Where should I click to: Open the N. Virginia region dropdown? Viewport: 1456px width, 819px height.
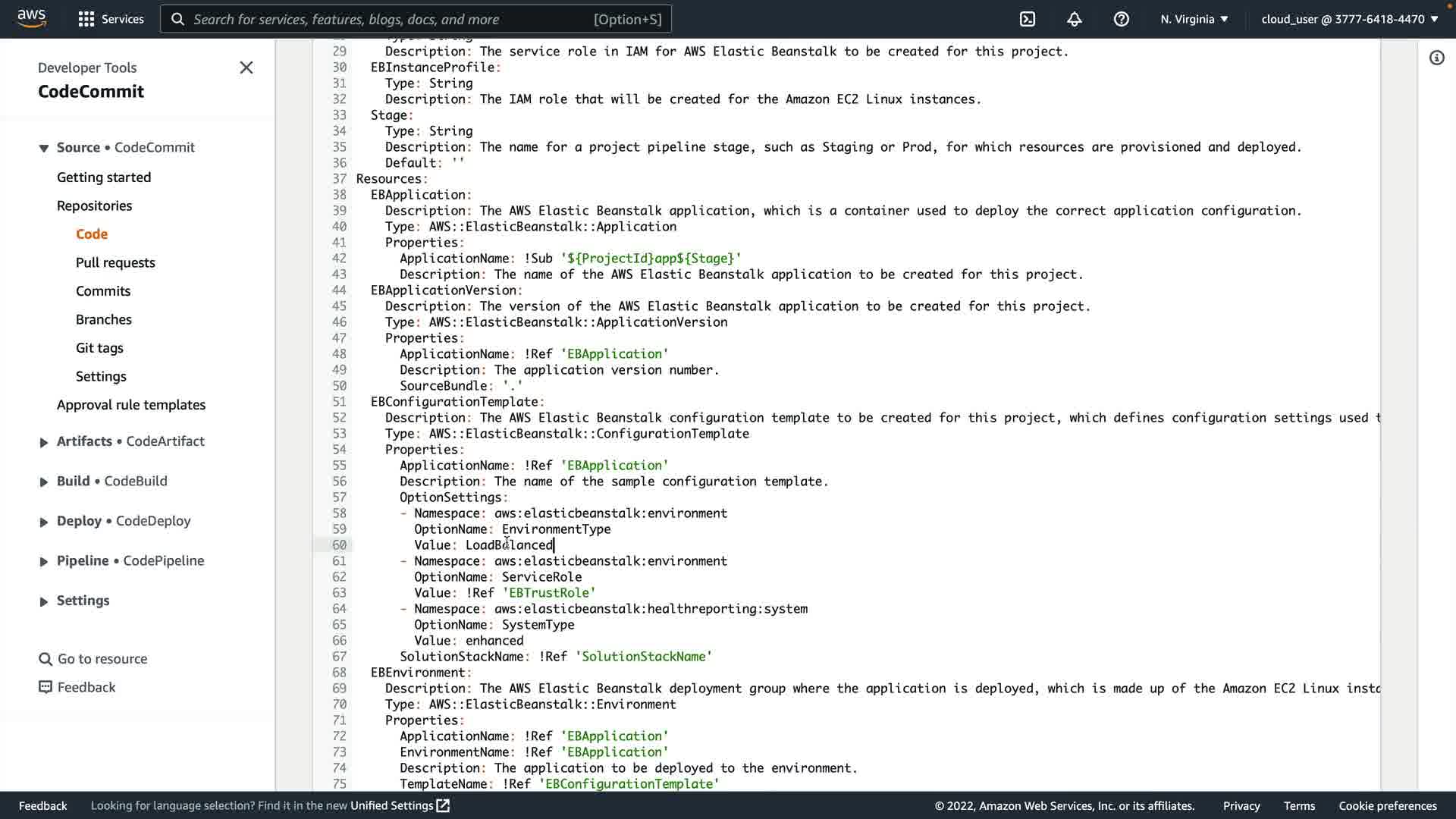1194,19
